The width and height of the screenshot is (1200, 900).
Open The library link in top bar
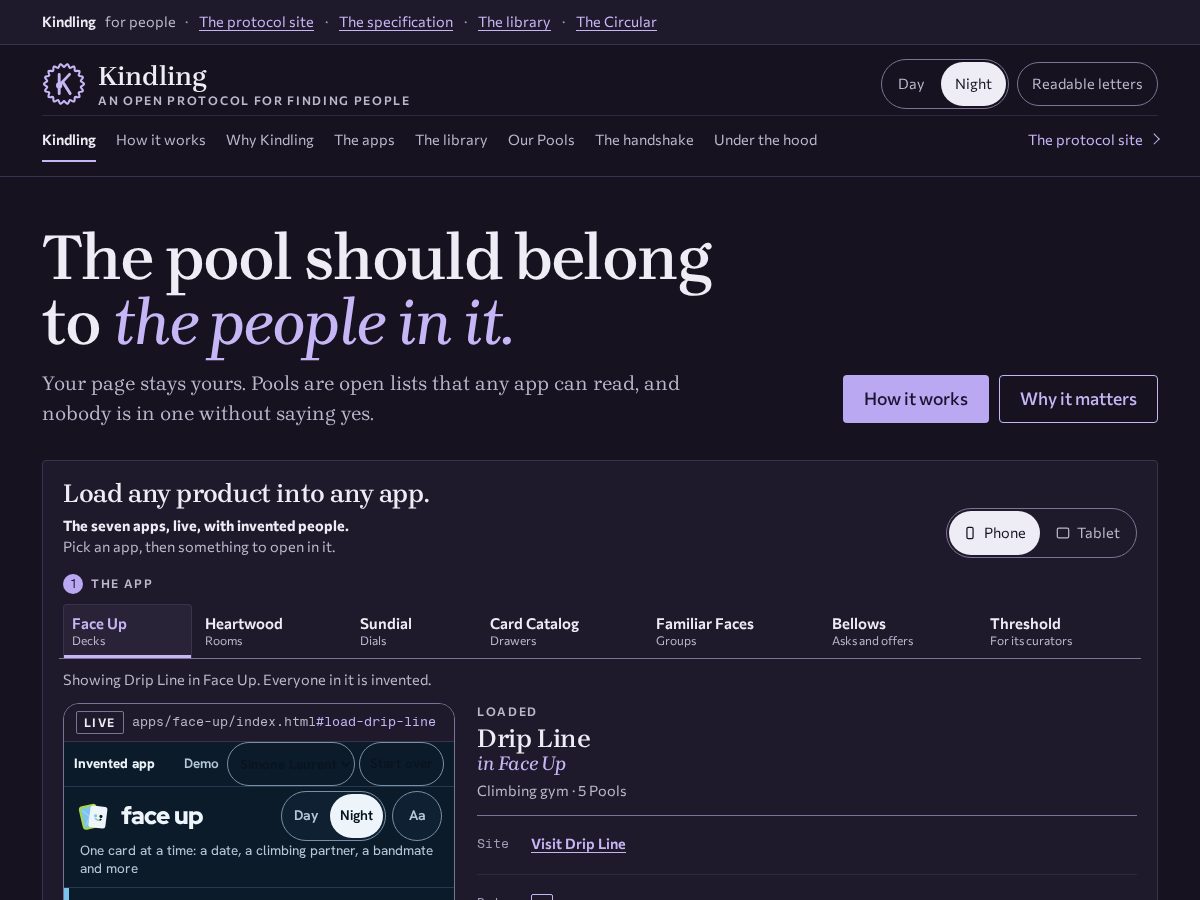pyautogui.click(x=514, y=22)
